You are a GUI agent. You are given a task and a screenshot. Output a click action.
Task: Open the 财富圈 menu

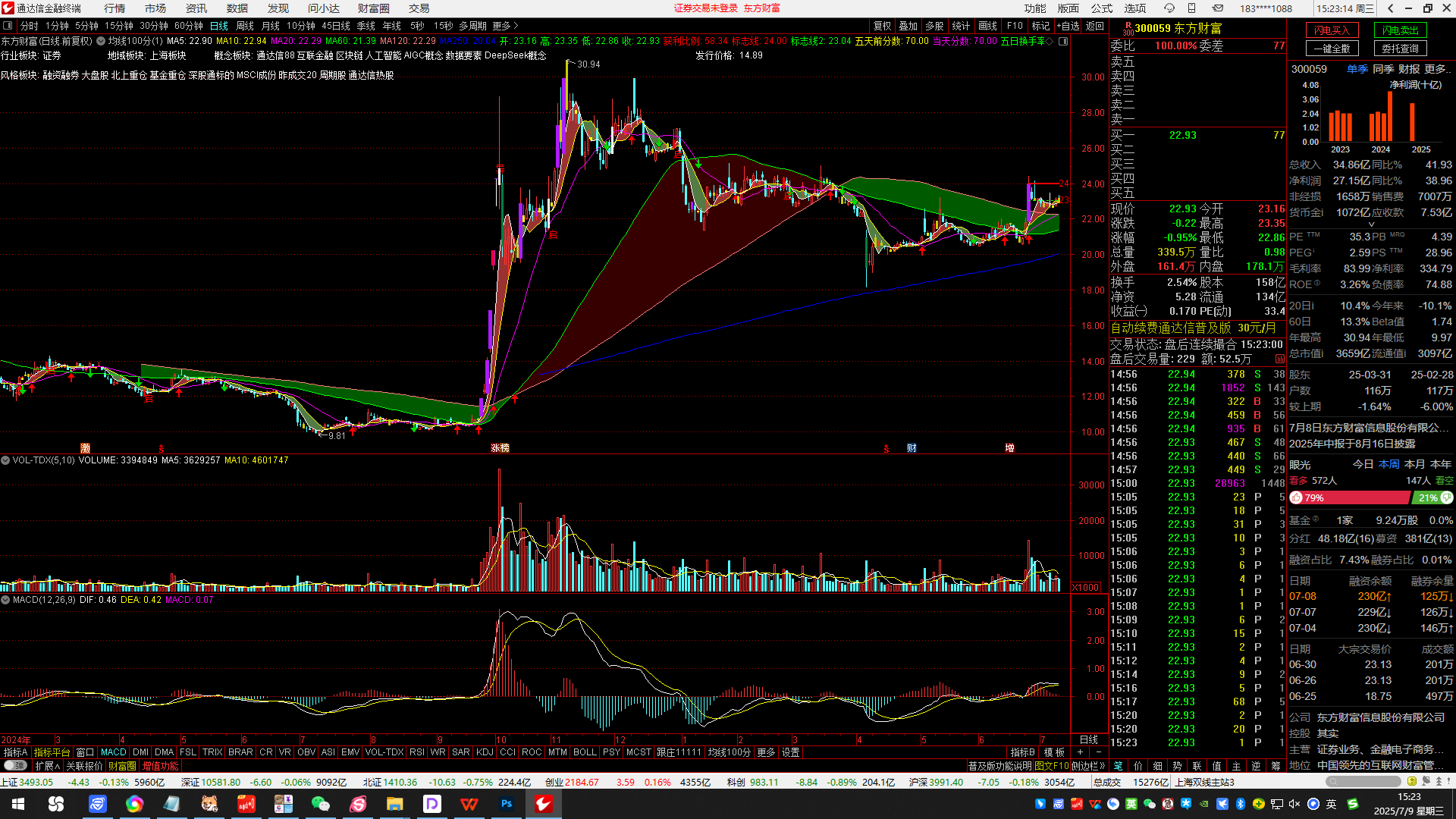374,8
